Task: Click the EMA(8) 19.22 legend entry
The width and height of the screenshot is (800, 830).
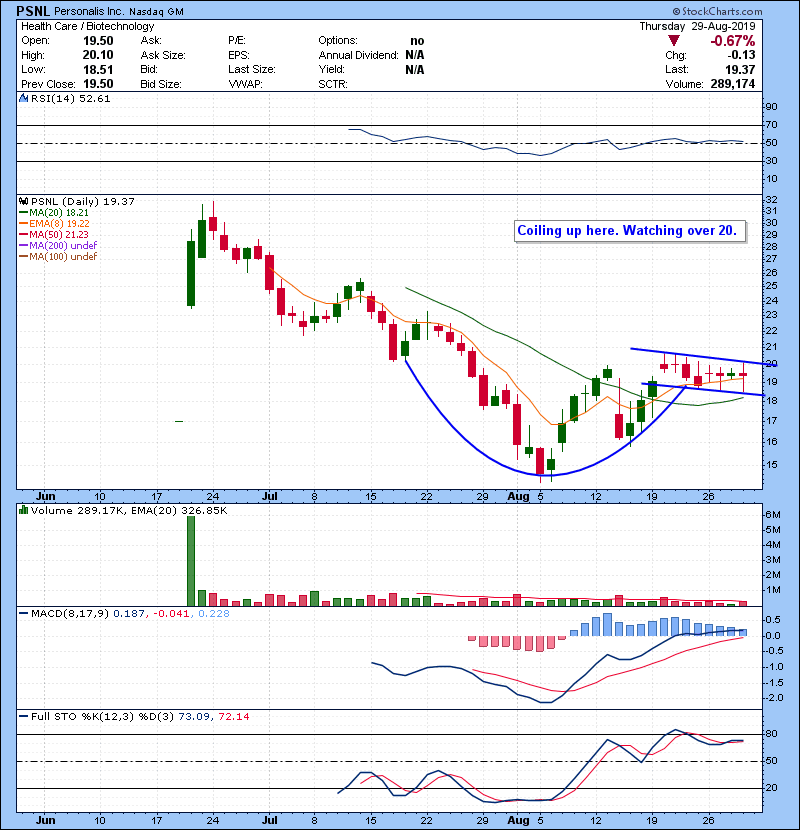Action: click(x=54, y=223)
